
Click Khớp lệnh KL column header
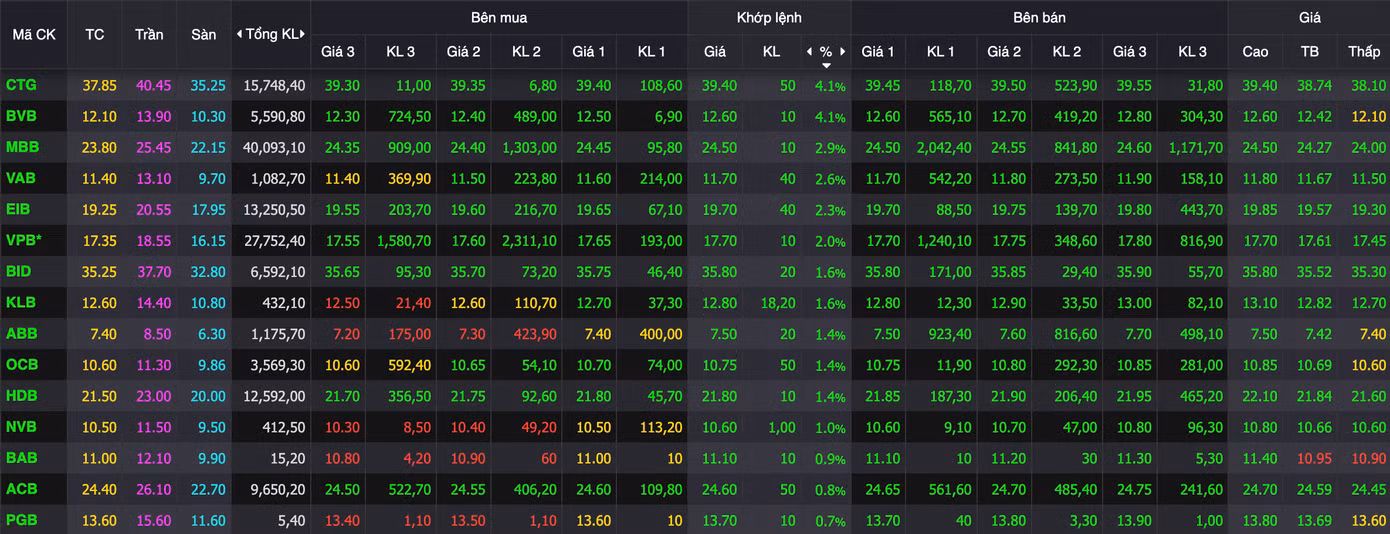point(771,51)
